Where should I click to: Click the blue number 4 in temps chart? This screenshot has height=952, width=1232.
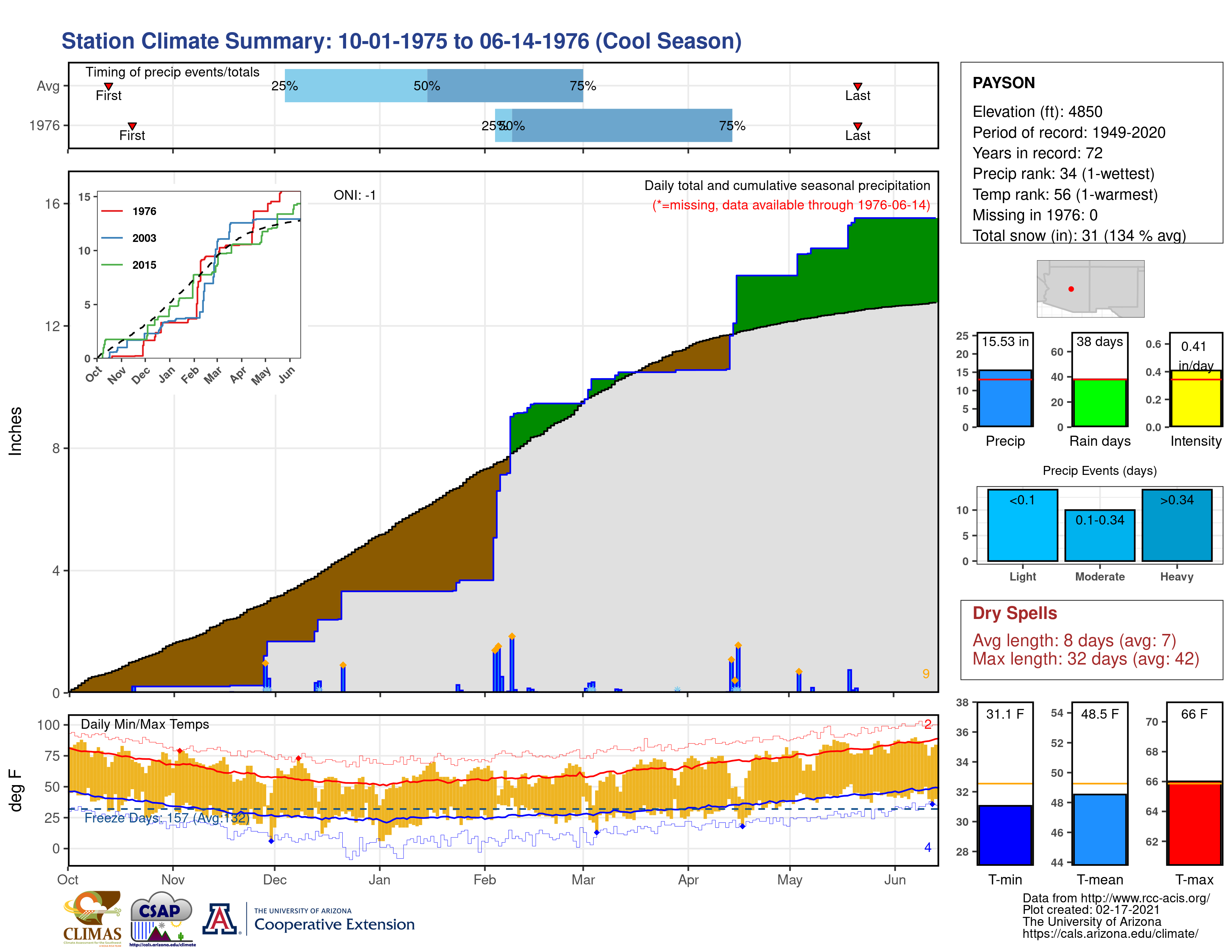[x=927, y=847]
